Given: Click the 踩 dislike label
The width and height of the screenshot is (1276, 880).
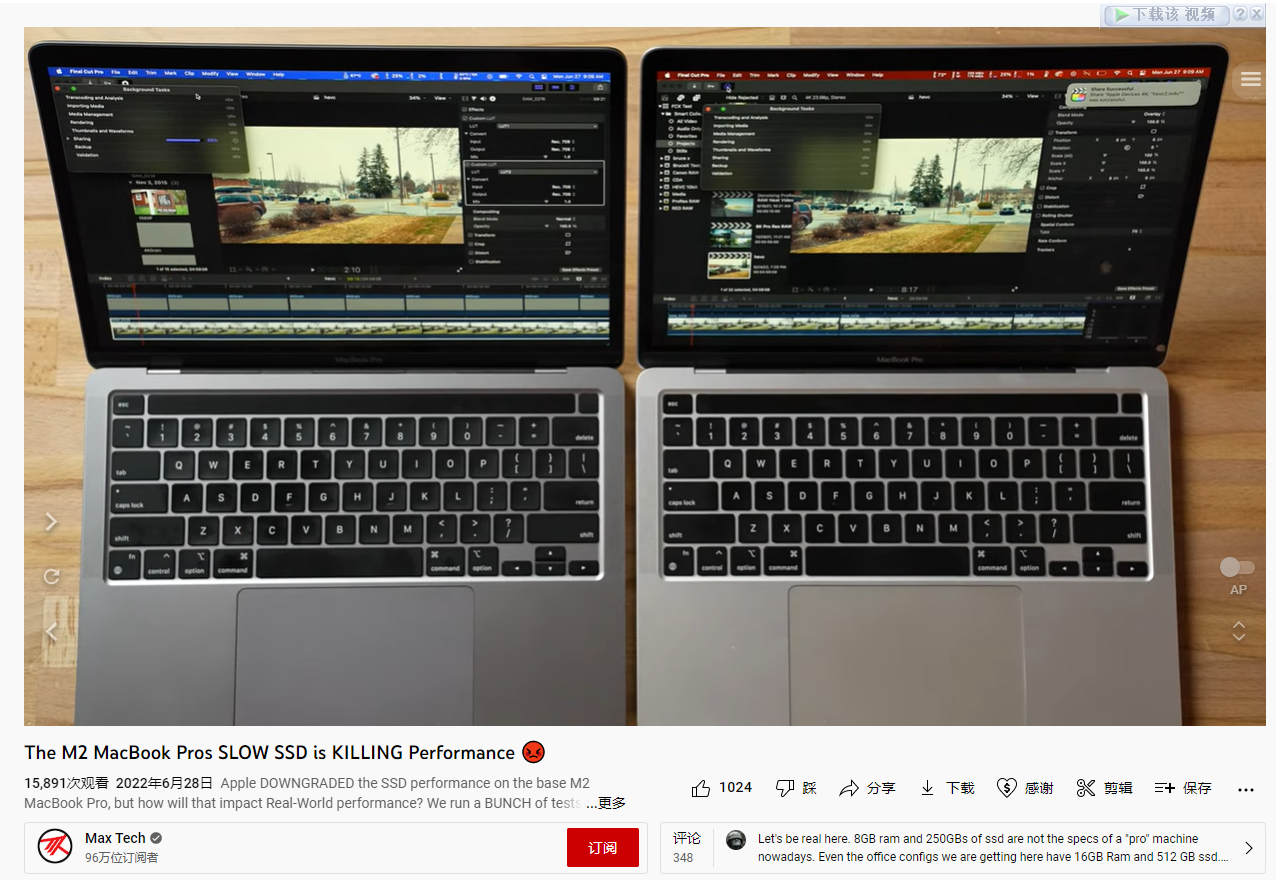Looking at the screenshot, I should [810, 788].
